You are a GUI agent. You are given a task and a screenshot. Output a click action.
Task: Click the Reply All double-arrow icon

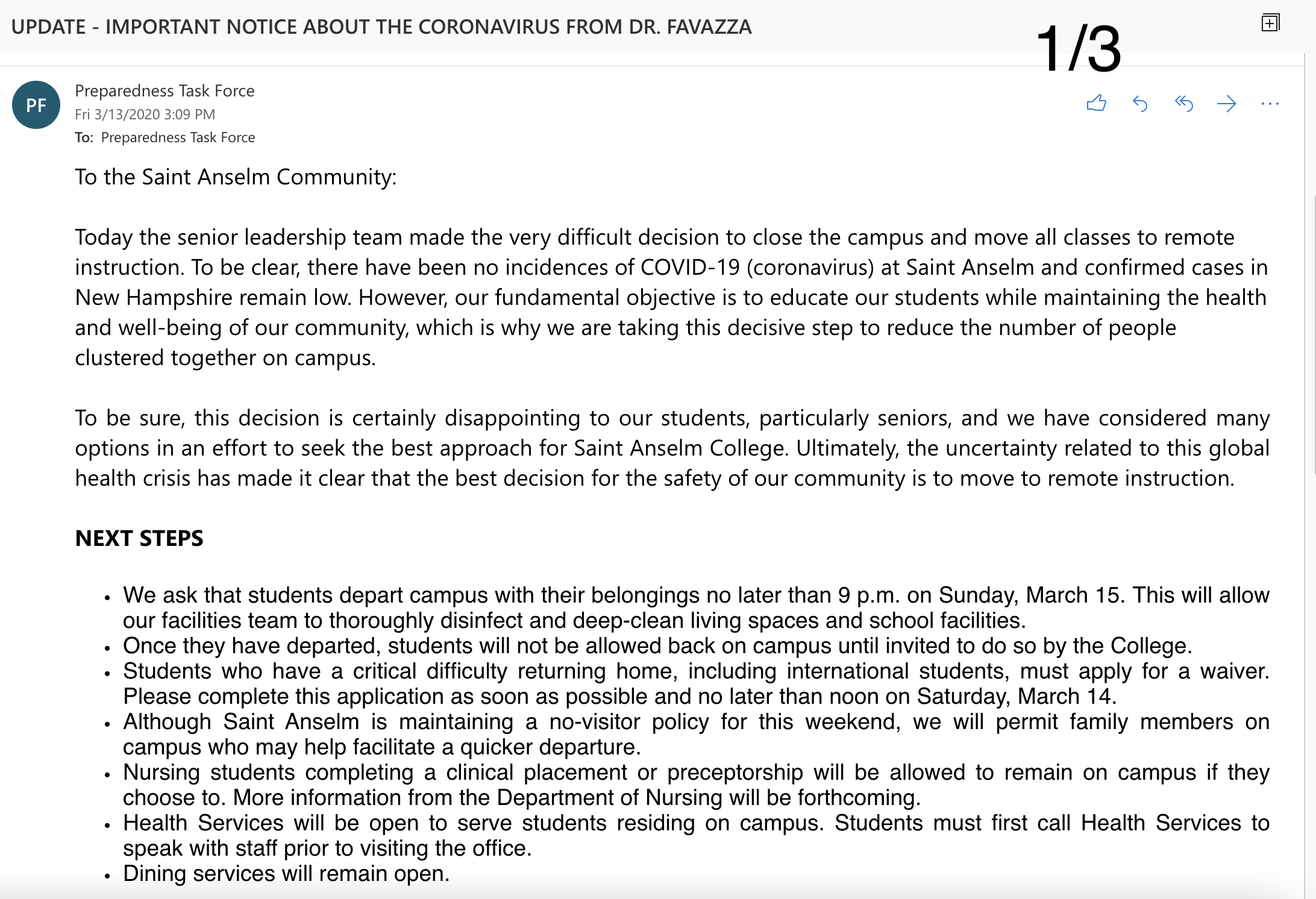1183,104
